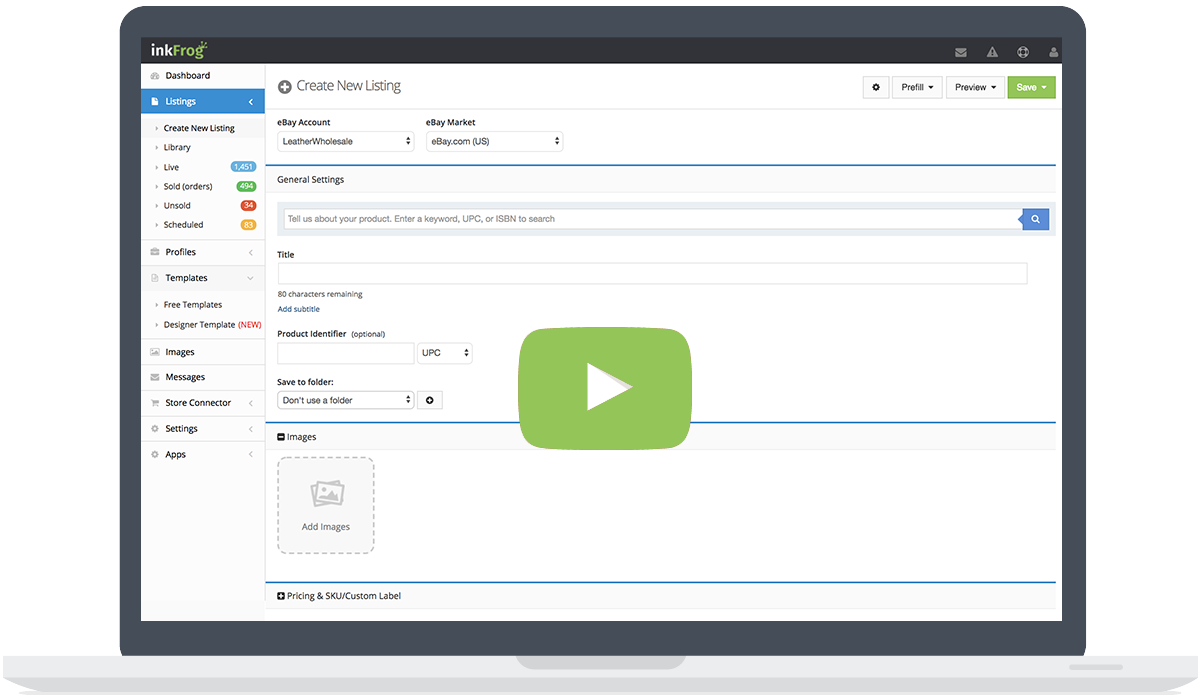Open the Dashboard from the sidebar
Screen dimensions: 1200x699
[186, 75]
